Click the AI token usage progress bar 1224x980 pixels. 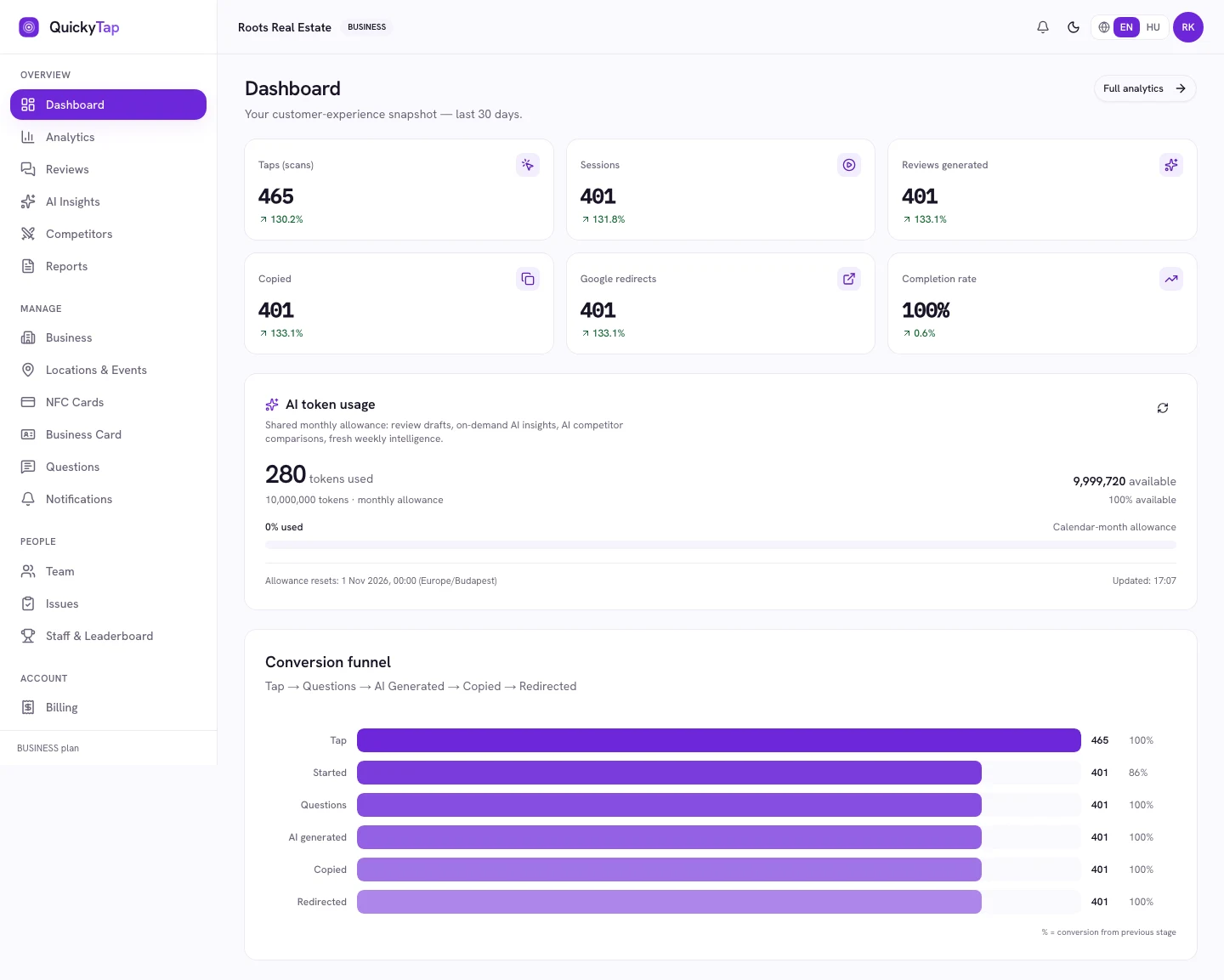[x=721, y=545]
